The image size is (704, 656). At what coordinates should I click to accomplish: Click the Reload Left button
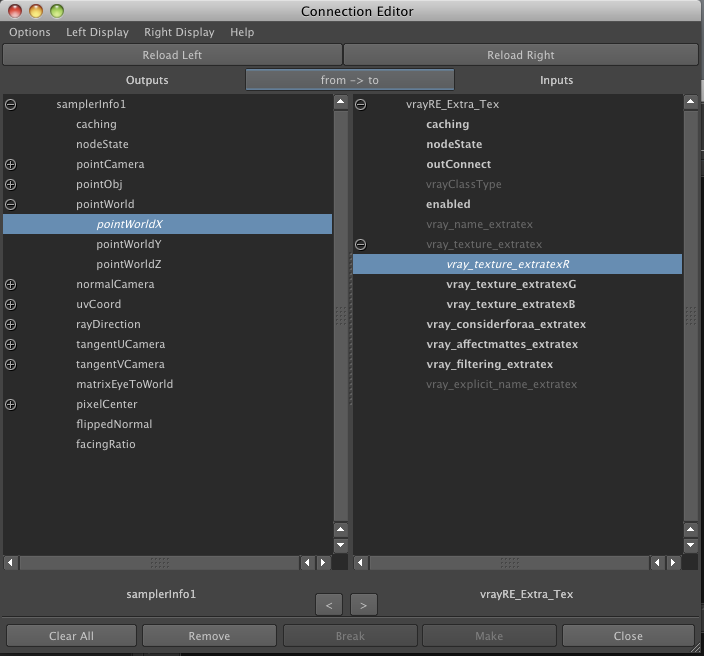172,55
